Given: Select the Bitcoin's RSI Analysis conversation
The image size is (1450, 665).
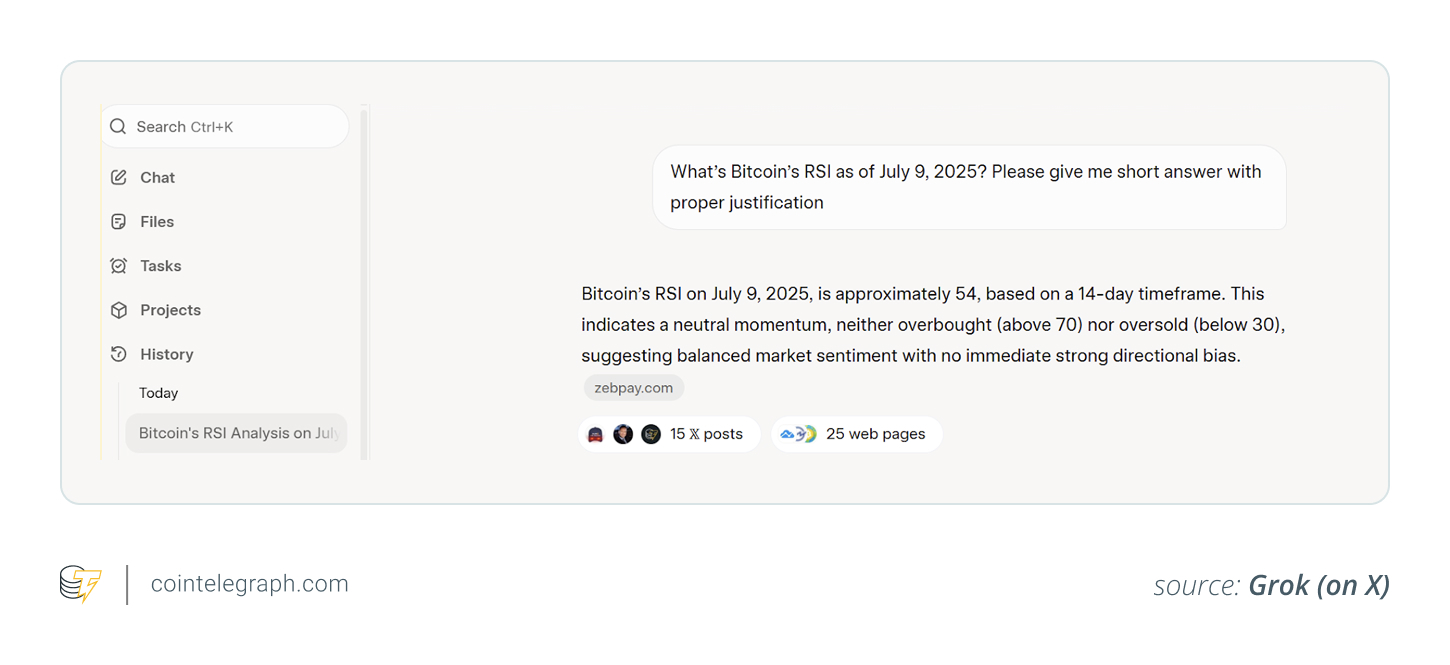Looking at the screenshot, I should 237,433.
